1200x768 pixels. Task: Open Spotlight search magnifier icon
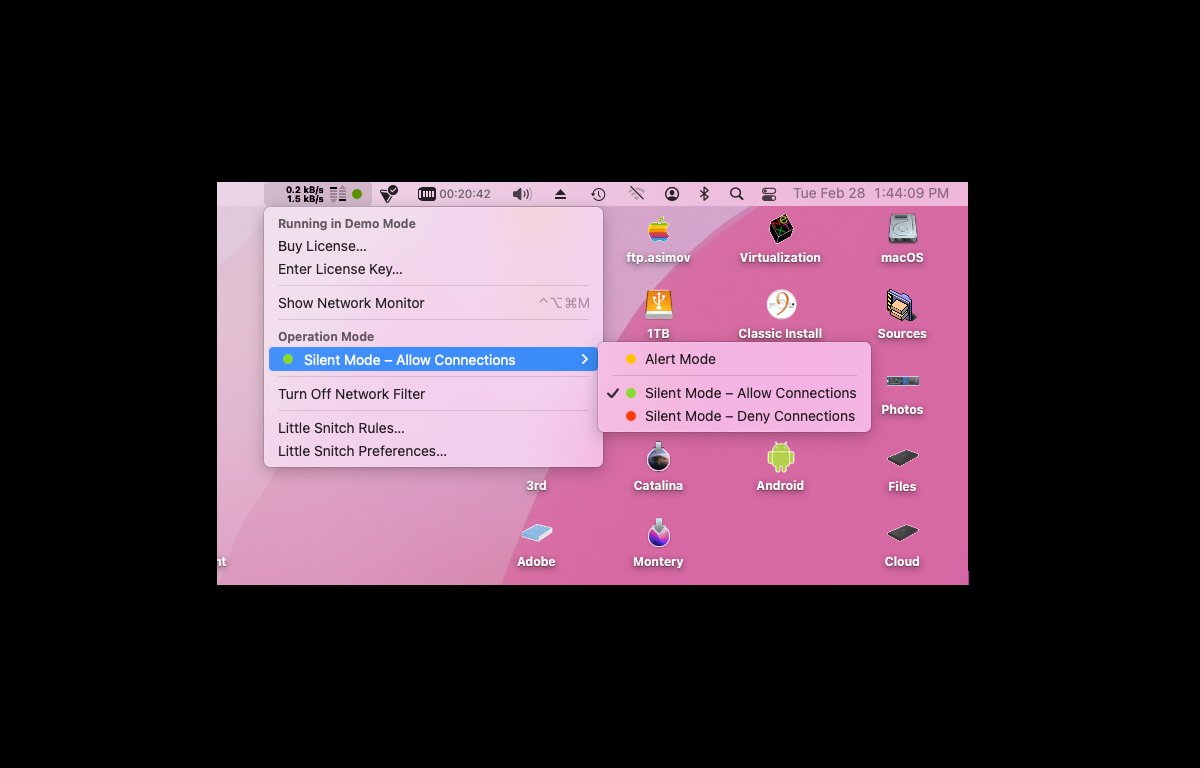pos(736,194)
